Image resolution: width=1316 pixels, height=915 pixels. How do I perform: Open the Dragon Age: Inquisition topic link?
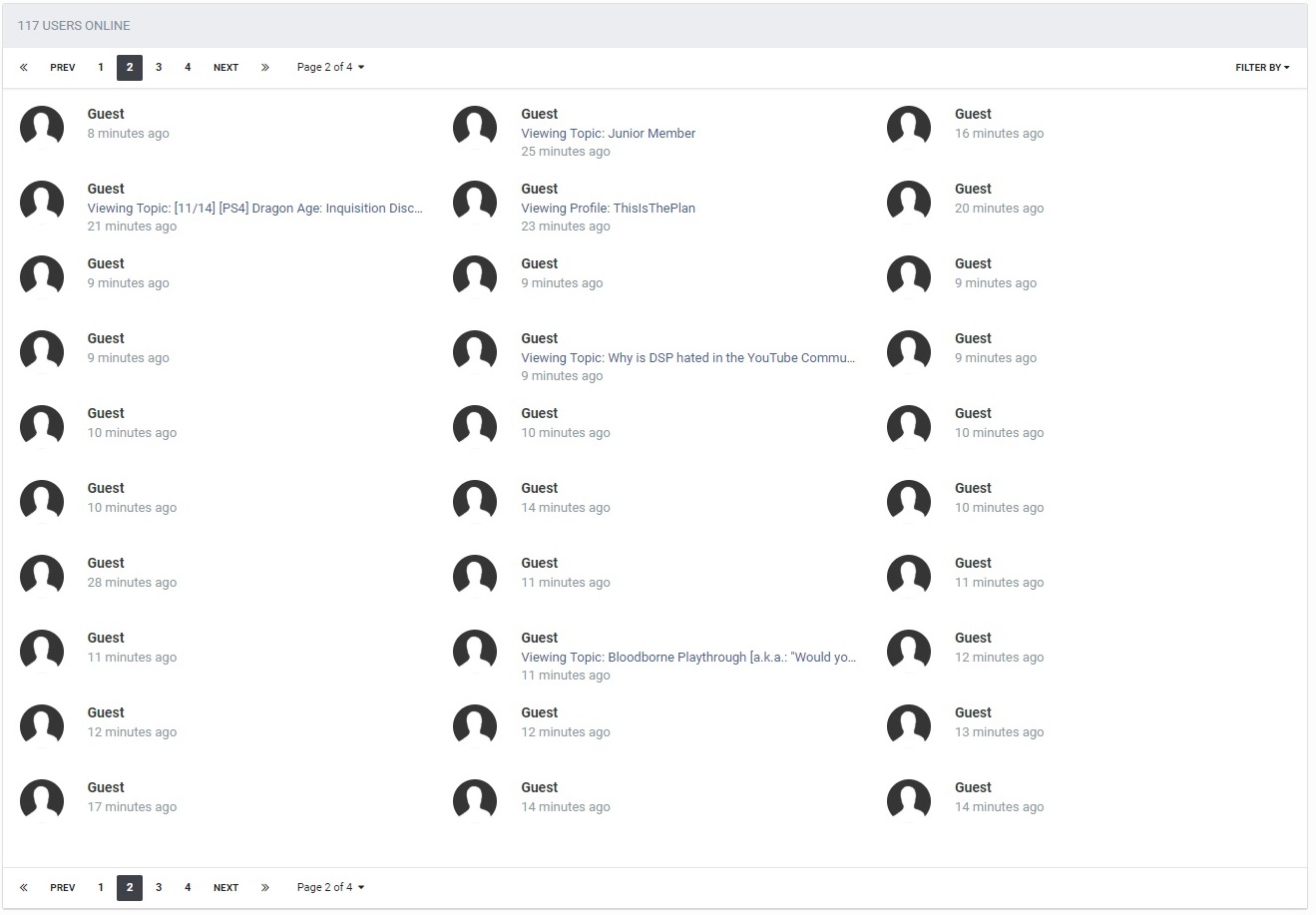[x=255, y=209]
